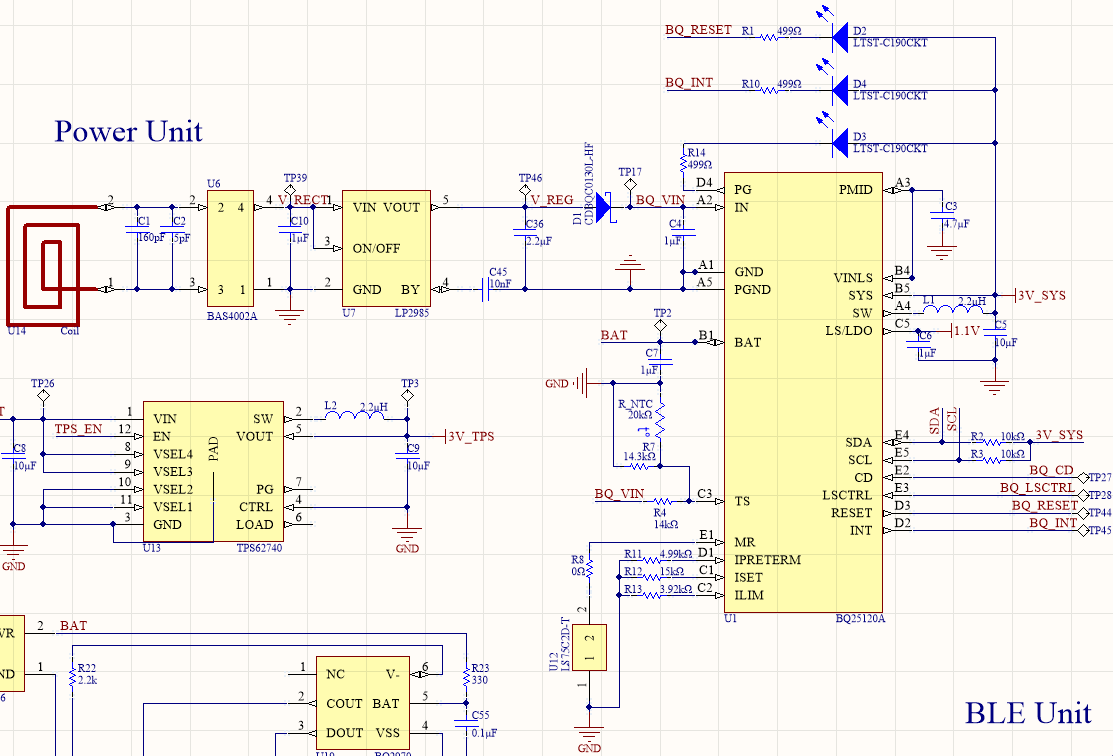
Task: Click the R13 3.92kΩ resistor label
Action: [658, 589]
